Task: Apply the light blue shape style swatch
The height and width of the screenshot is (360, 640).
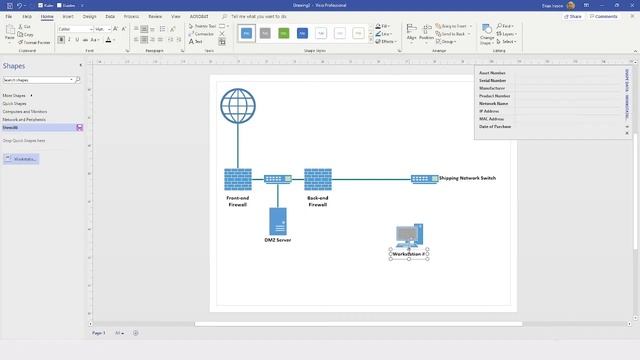Action: tap(247, 33)
